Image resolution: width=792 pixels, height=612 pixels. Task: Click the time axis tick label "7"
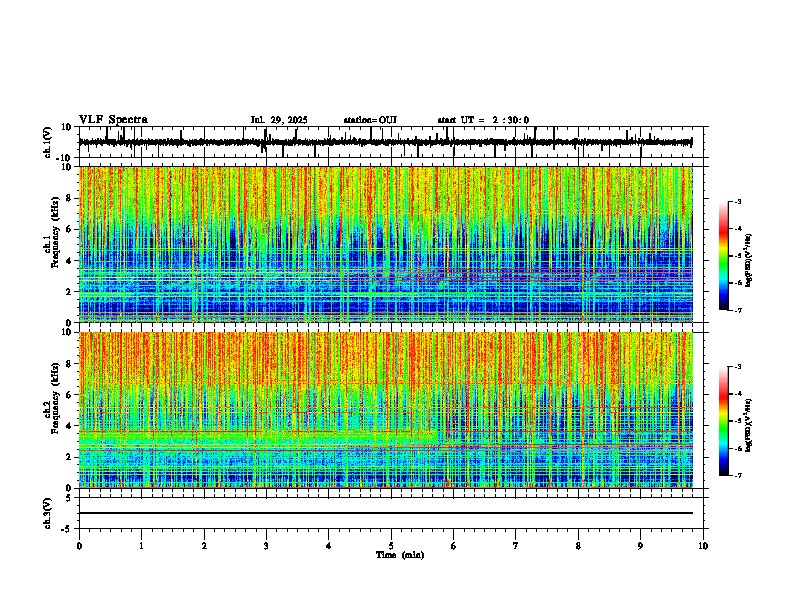point(516,546)
